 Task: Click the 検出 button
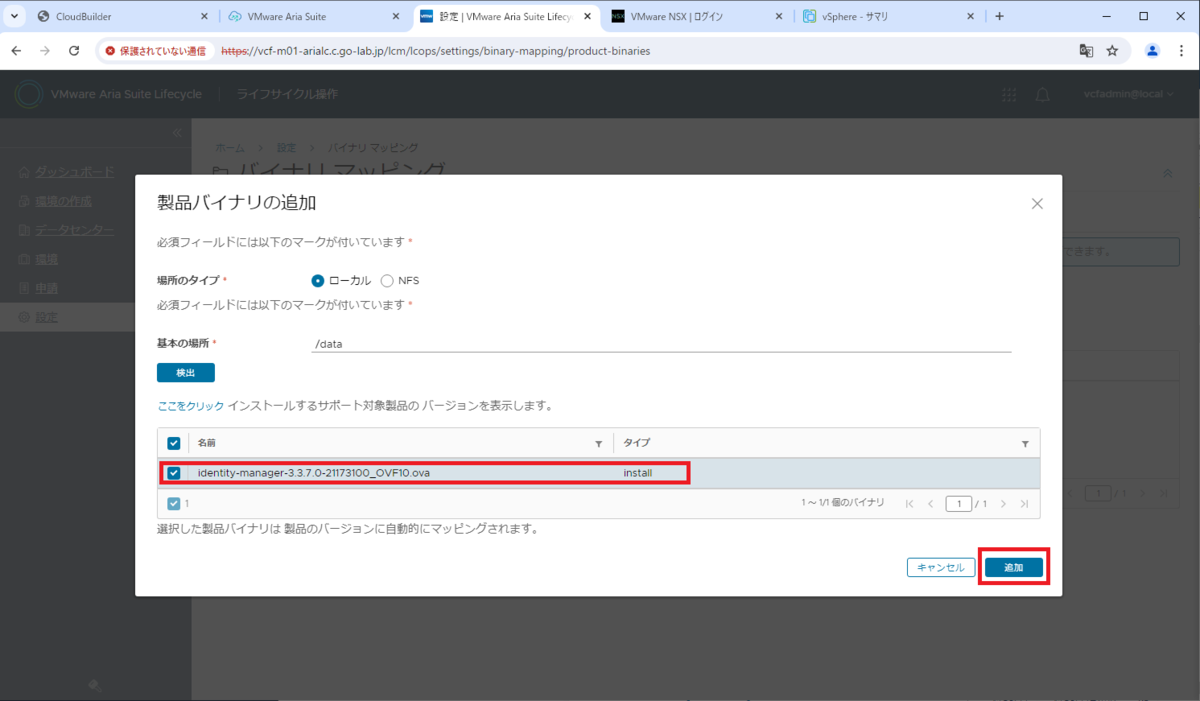pos(186,372)
